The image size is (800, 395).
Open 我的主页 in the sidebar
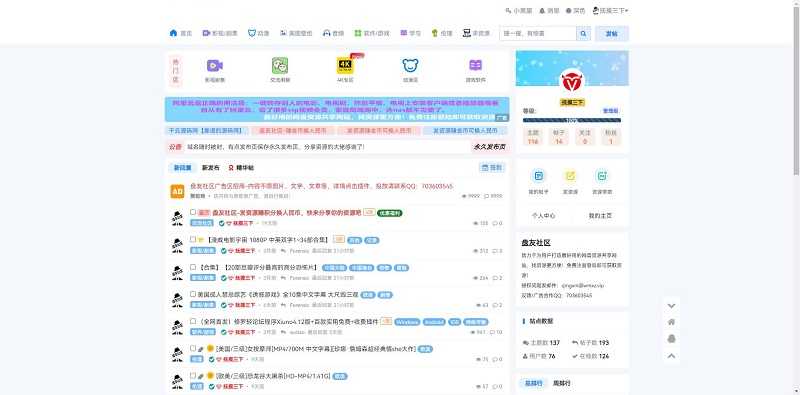click(x=600, y=216)
